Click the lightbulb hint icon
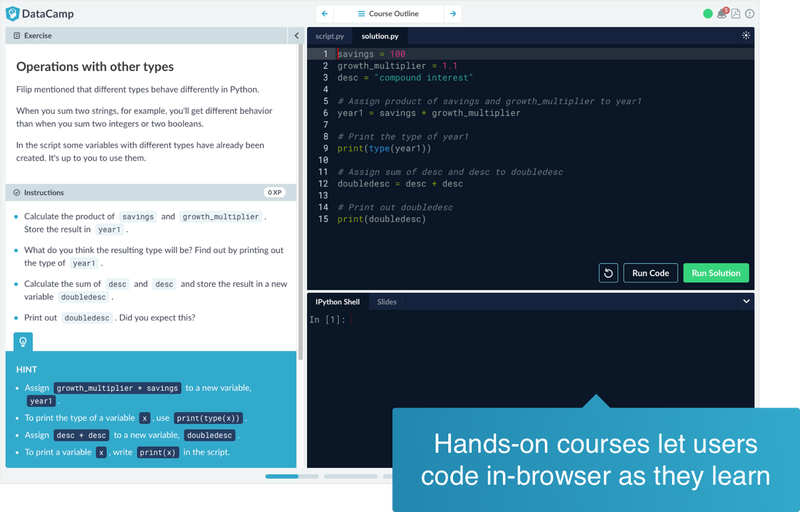Image resolution: width=800 pixels, height=512 pixels. point(23,341)
